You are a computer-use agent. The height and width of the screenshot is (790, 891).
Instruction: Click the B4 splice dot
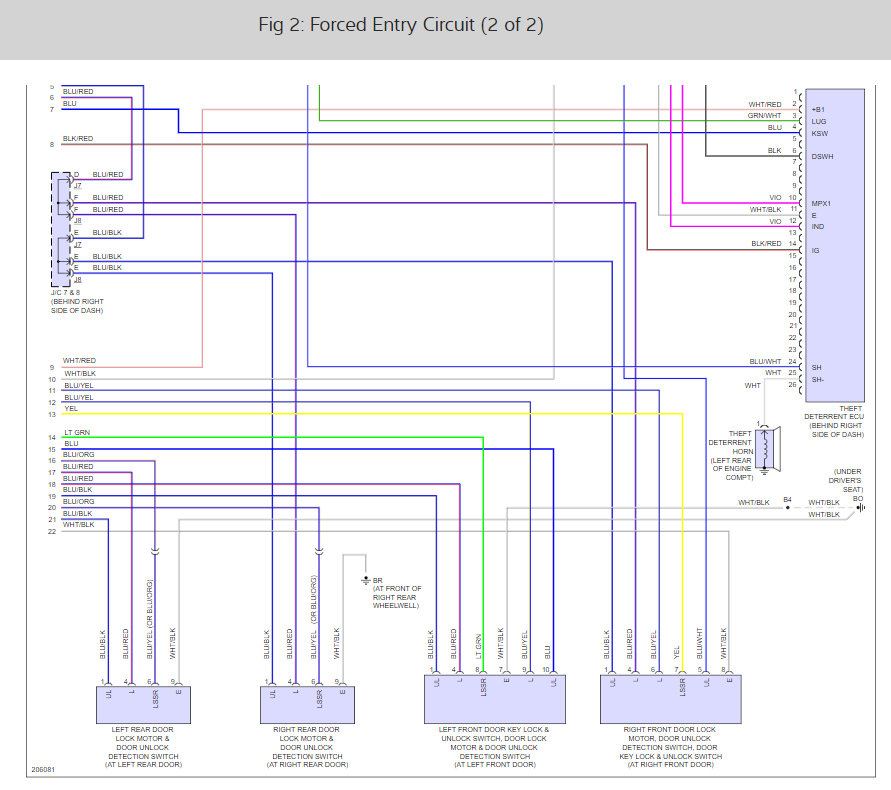788,508
